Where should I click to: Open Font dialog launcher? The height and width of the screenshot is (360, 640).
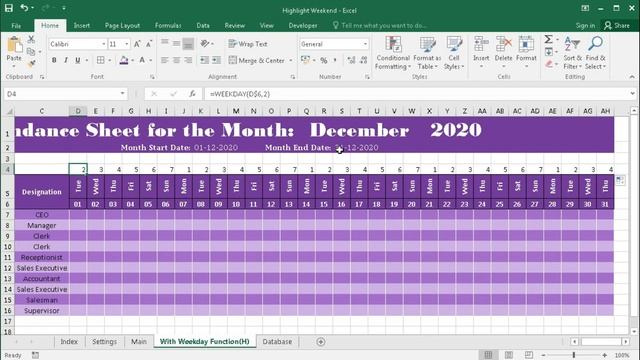point(152,77)
